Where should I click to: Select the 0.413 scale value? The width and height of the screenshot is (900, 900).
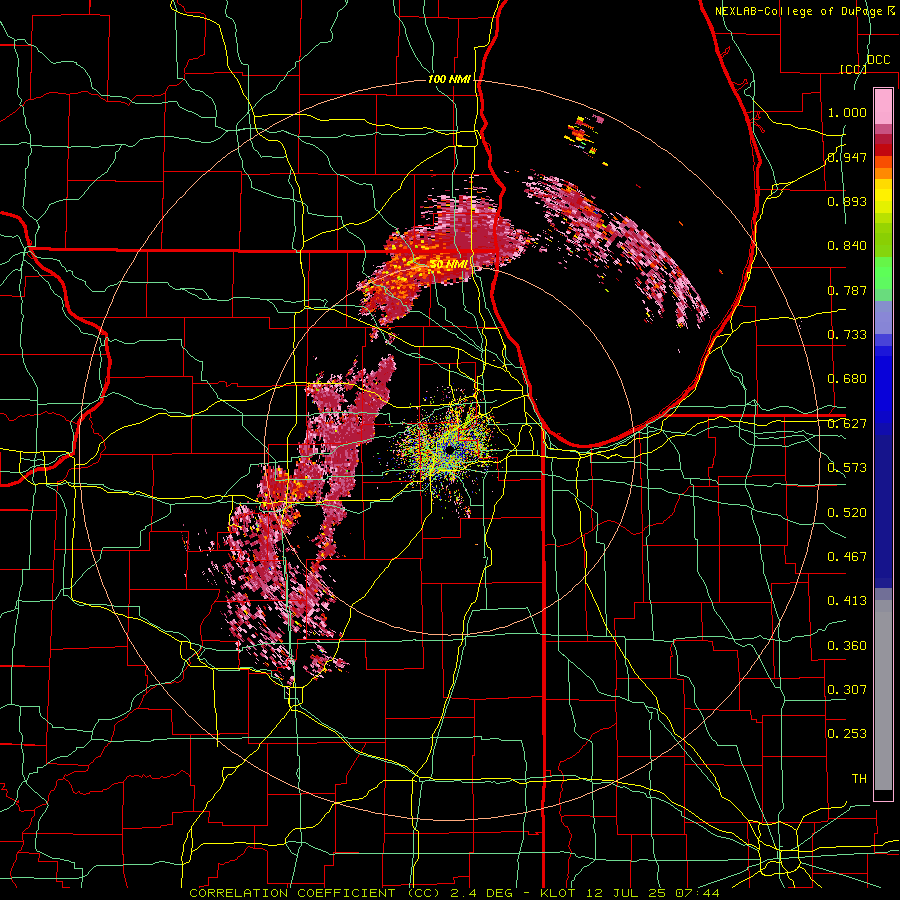(x=847, y=601)
